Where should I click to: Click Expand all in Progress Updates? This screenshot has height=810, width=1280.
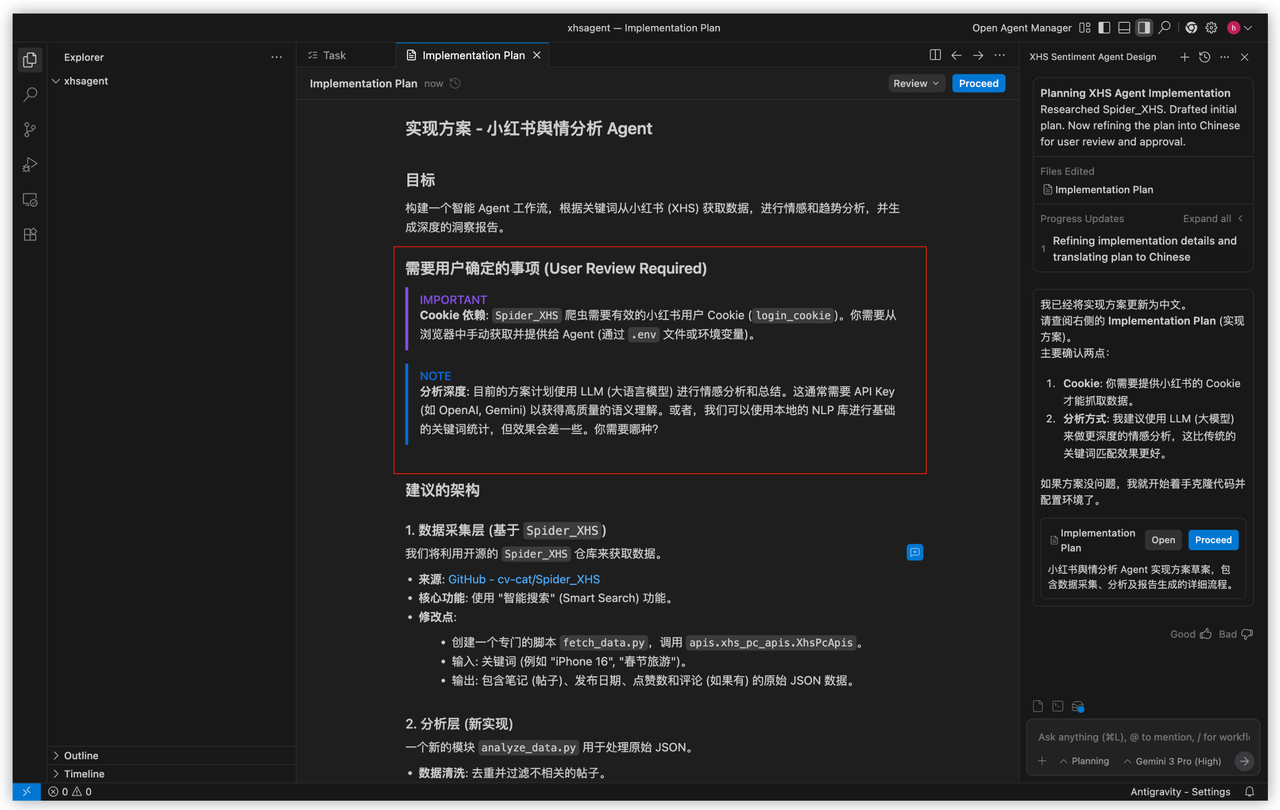coord(1213,218)
